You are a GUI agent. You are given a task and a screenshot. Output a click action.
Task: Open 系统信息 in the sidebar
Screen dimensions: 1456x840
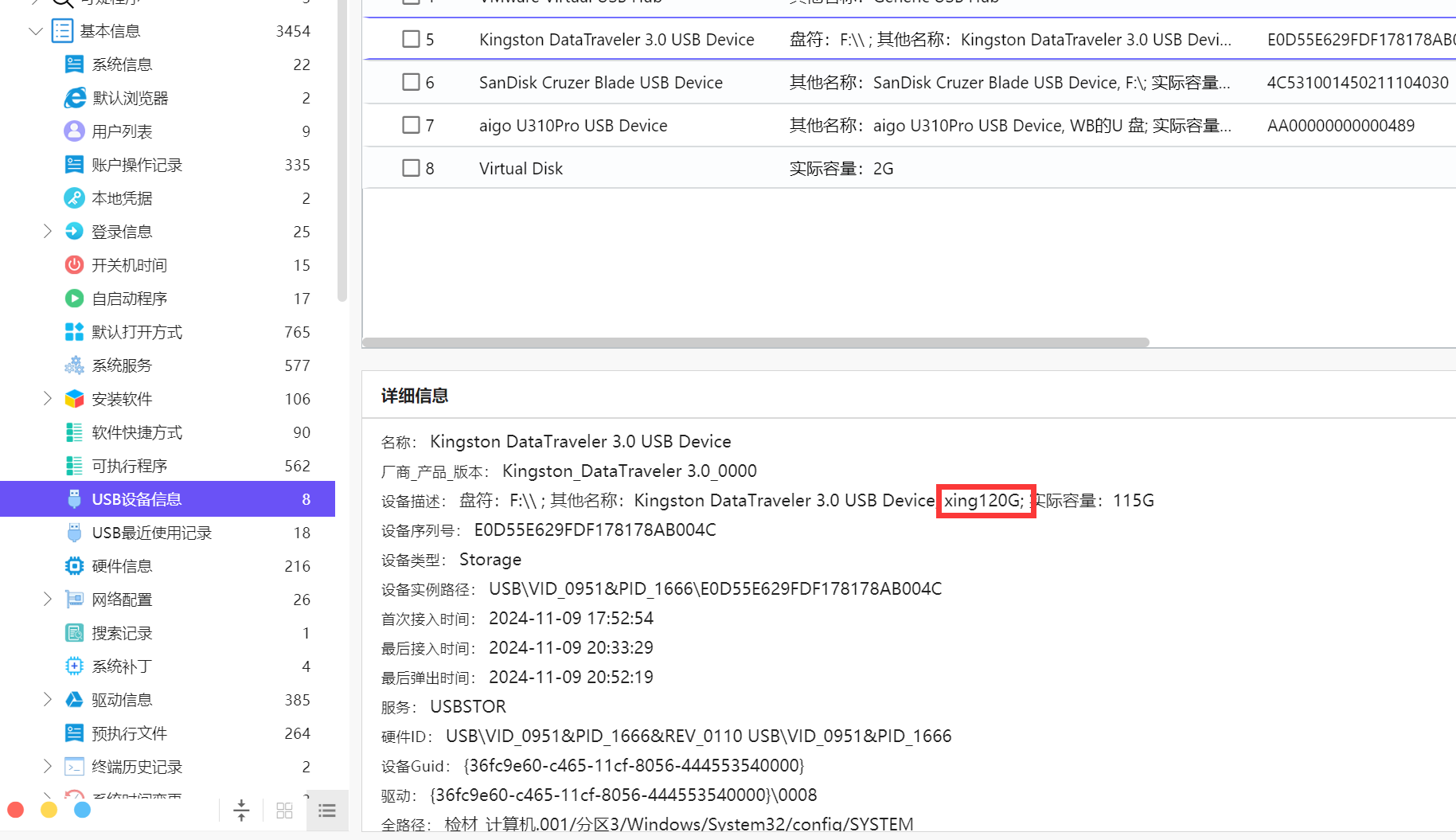[x=122, y=64]
